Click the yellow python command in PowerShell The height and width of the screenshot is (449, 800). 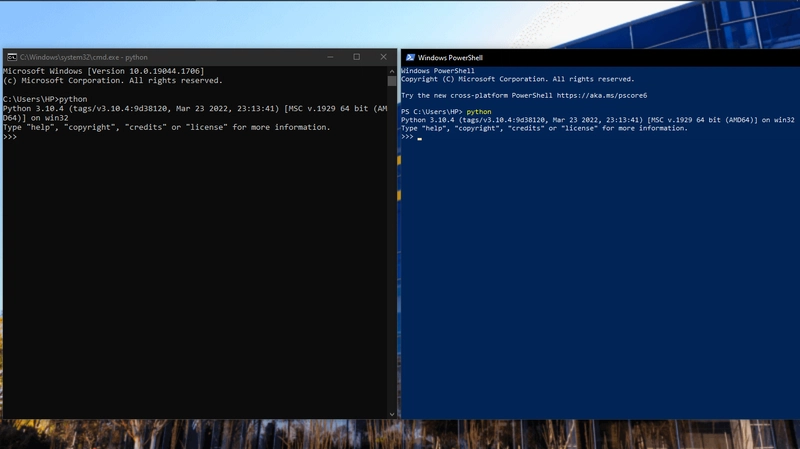(x=479, y=112)
